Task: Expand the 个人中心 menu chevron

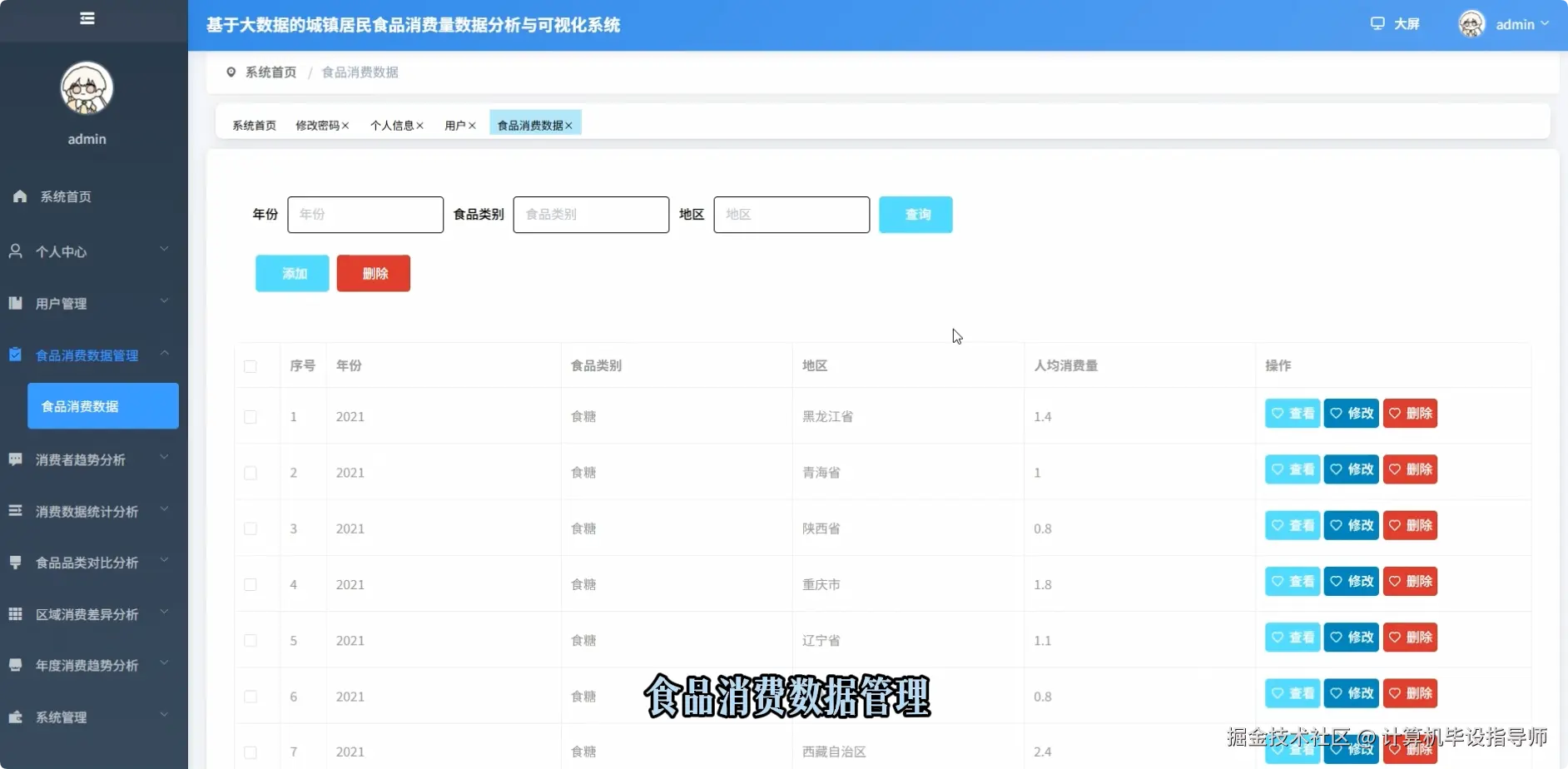Action: pos(164,249)
